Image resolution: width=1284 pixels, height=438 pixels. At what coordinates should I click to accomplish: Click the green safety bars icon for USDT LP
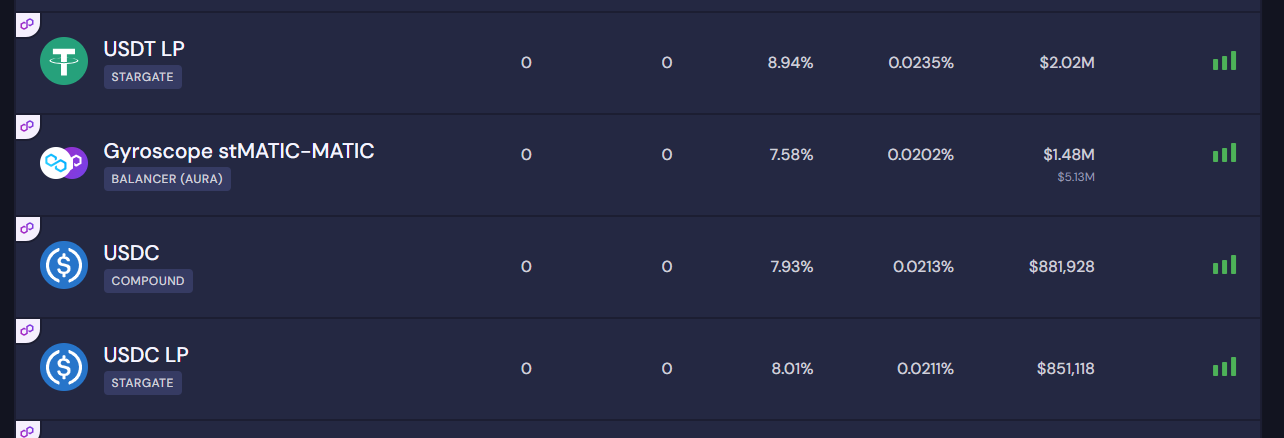[1224, 61]
